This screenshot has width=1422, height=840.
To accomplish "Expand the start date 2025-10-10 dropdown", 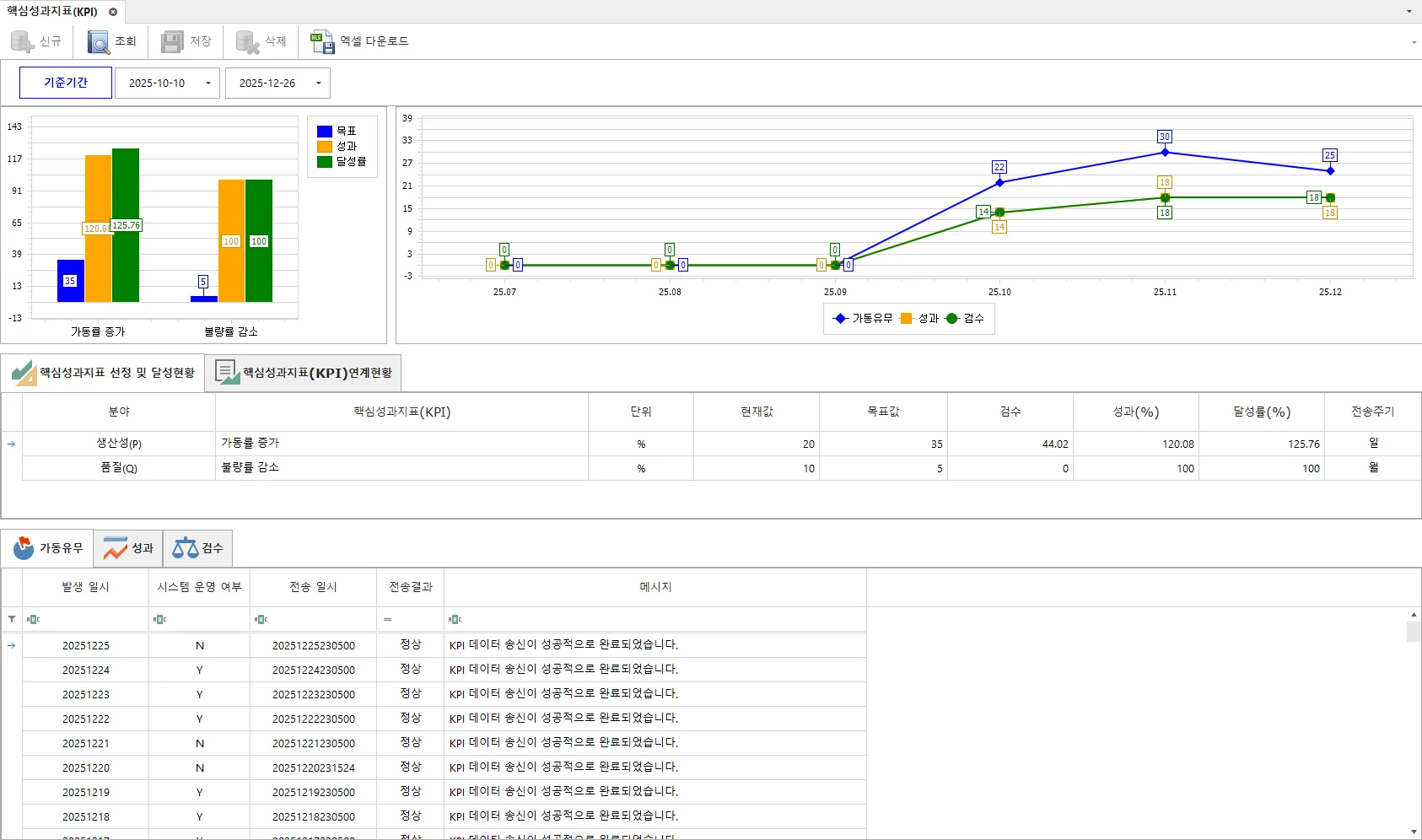I will tap(208, 83).
